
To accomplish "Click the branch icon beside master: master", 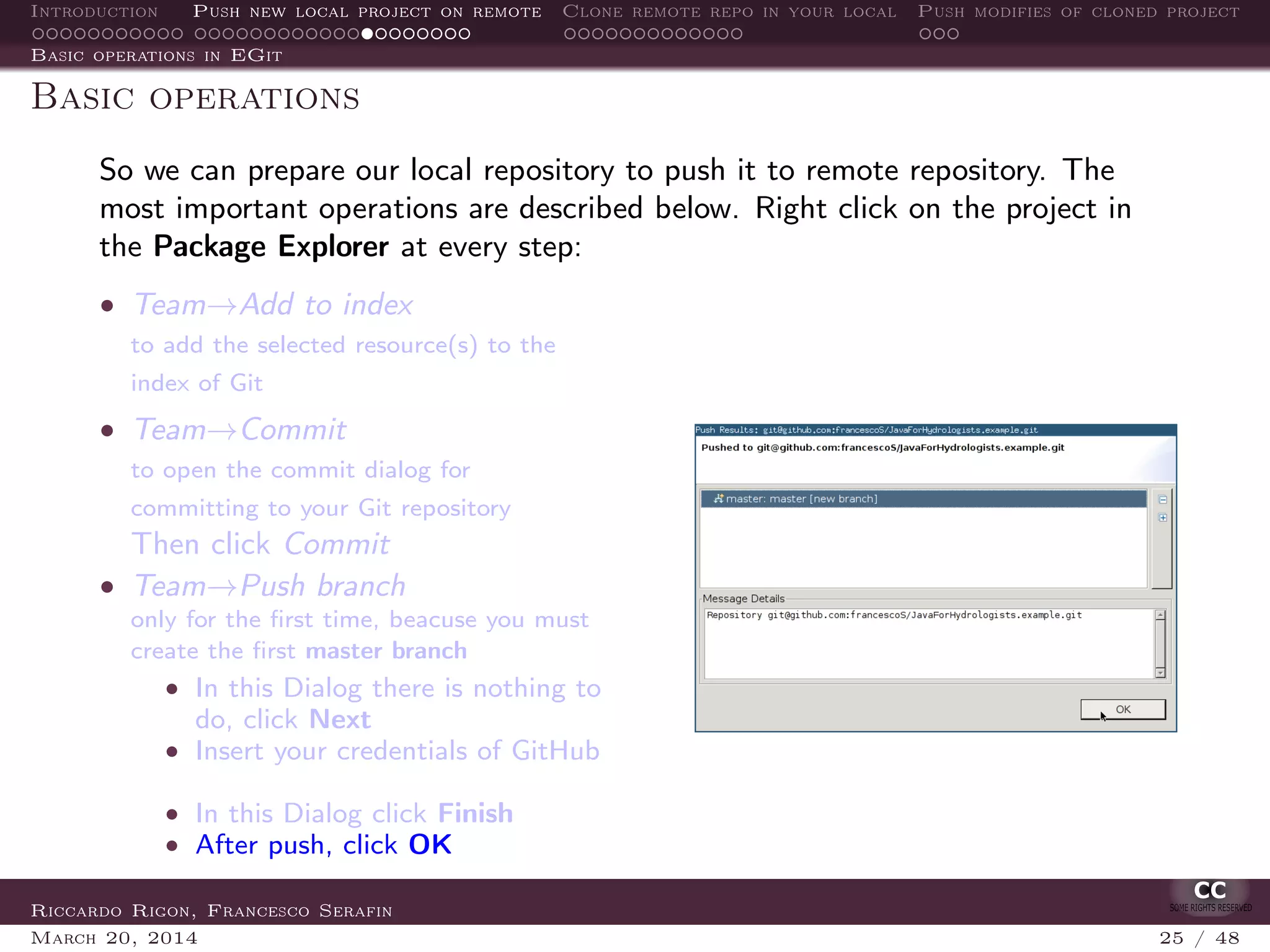I will coord(719,498).
